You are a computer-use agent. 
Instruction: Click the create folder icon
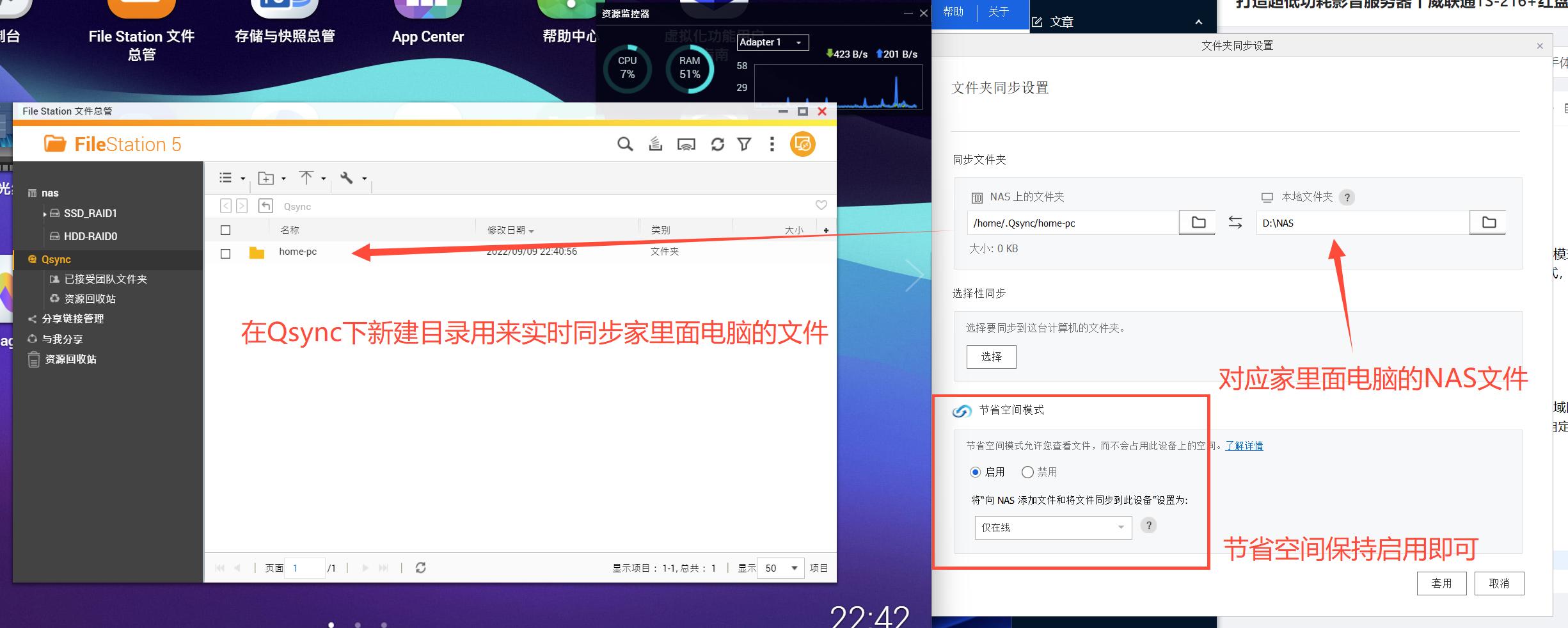click(x=267, y=178)
